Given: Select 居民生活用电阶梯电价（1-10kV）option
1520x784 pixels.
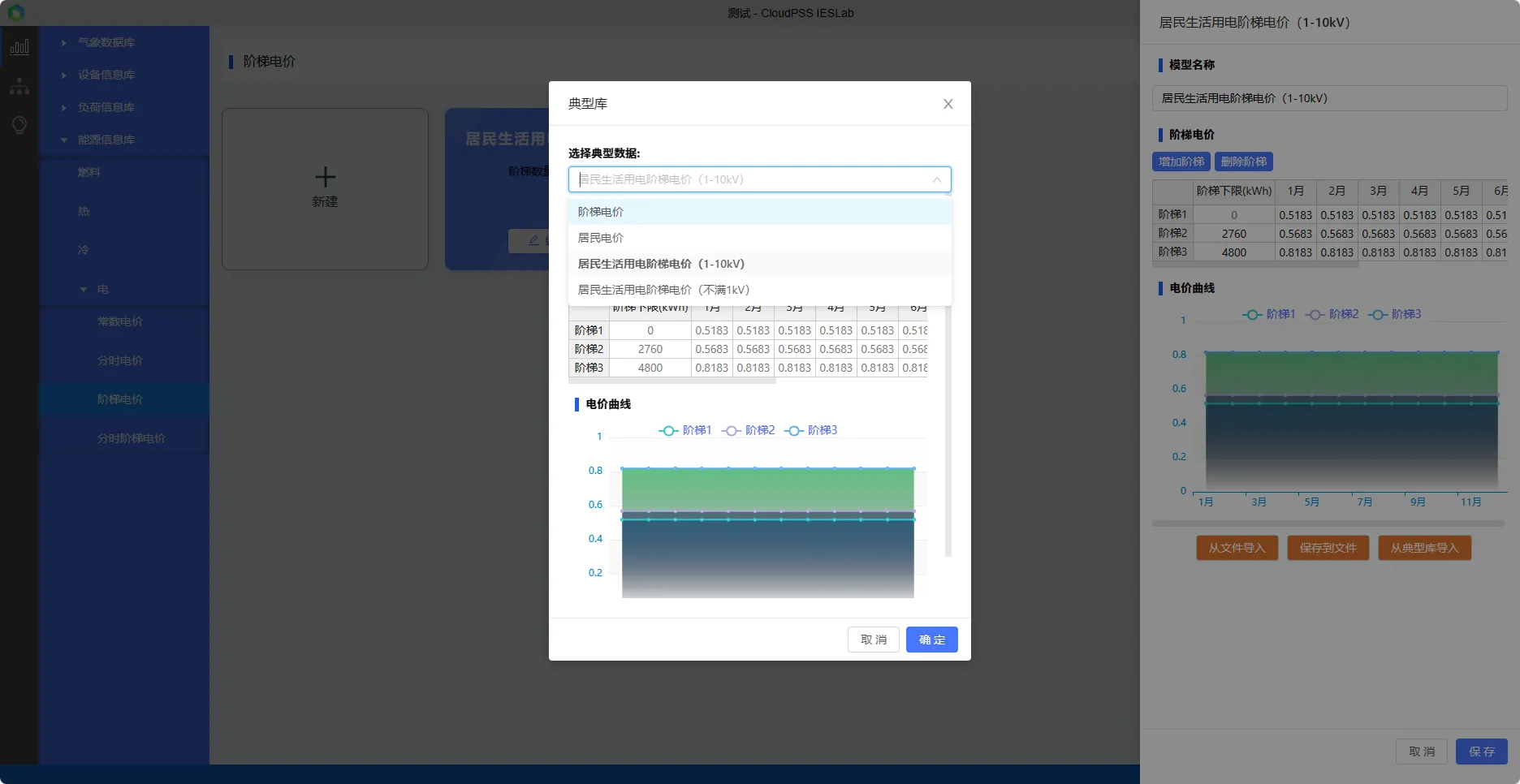Looking at the screenshot, I should pyautogui.click(x=759, y=264).
